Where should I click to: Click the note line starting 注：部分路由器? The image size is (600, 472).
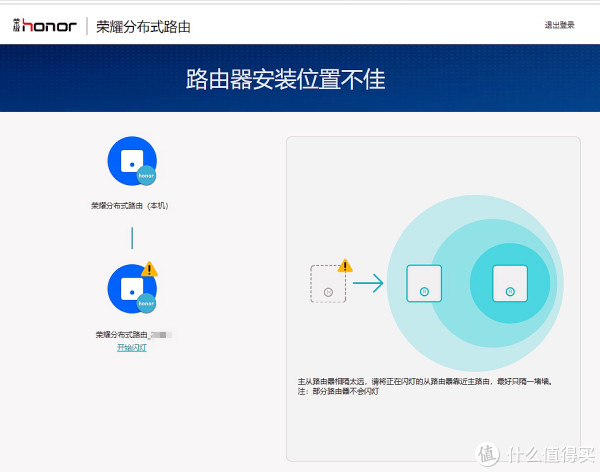338,391
